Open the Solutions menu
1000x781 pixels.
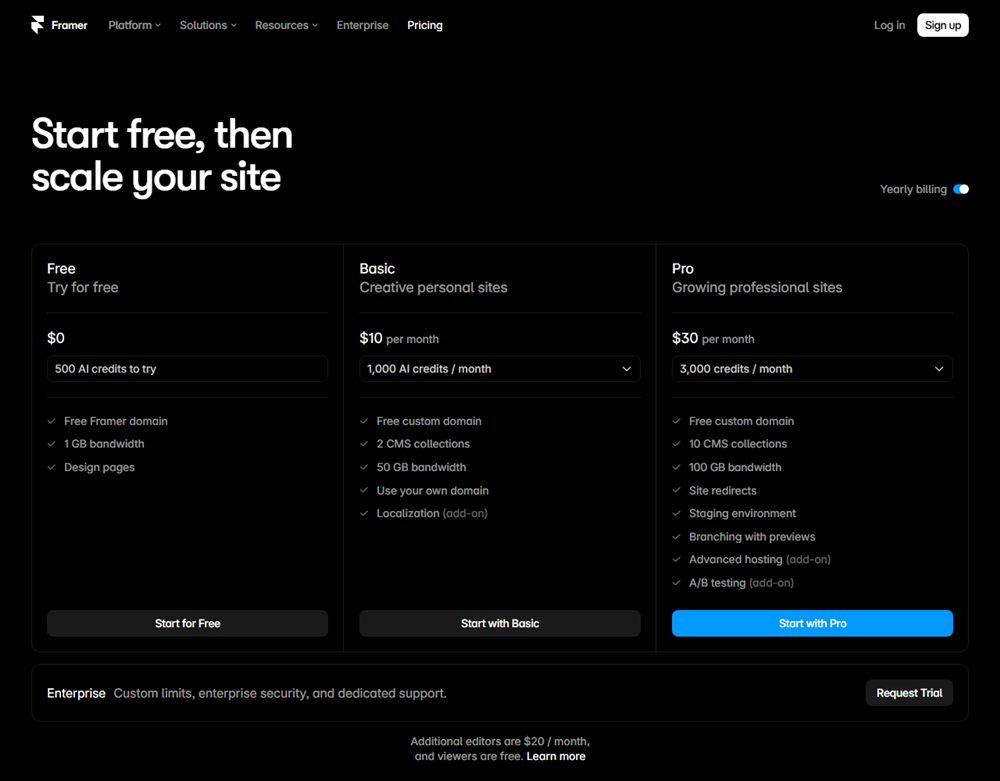point(208,25)
